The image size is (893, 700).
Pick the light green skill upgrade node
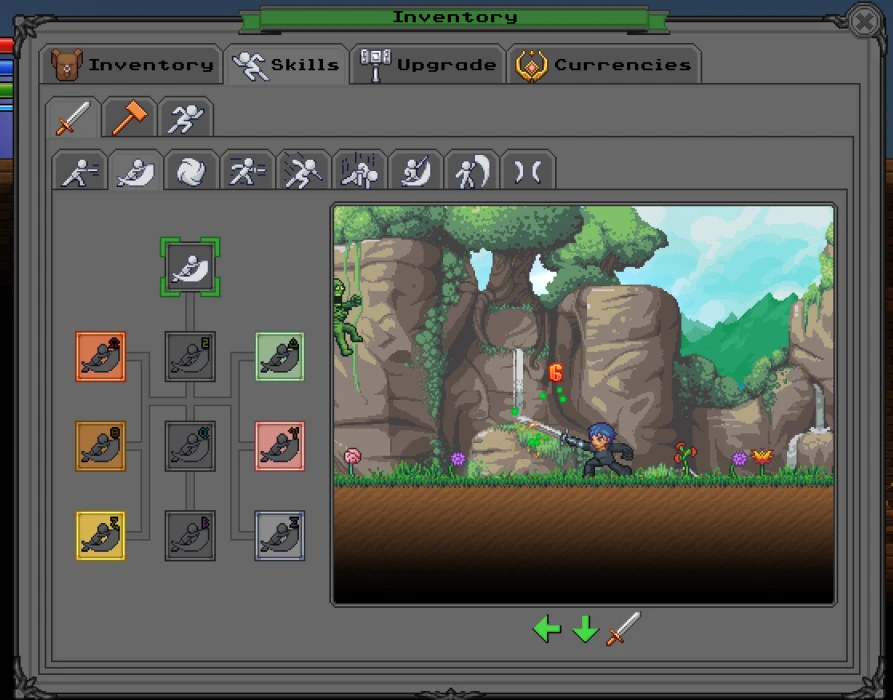click(x=280, y=357)
